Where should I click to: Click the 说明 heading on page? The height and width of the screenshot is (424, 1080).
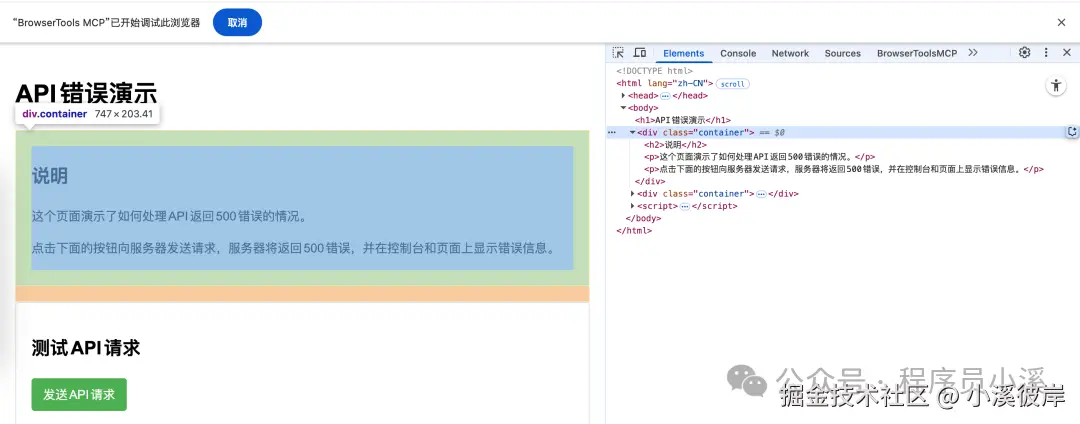coord(50,176)
